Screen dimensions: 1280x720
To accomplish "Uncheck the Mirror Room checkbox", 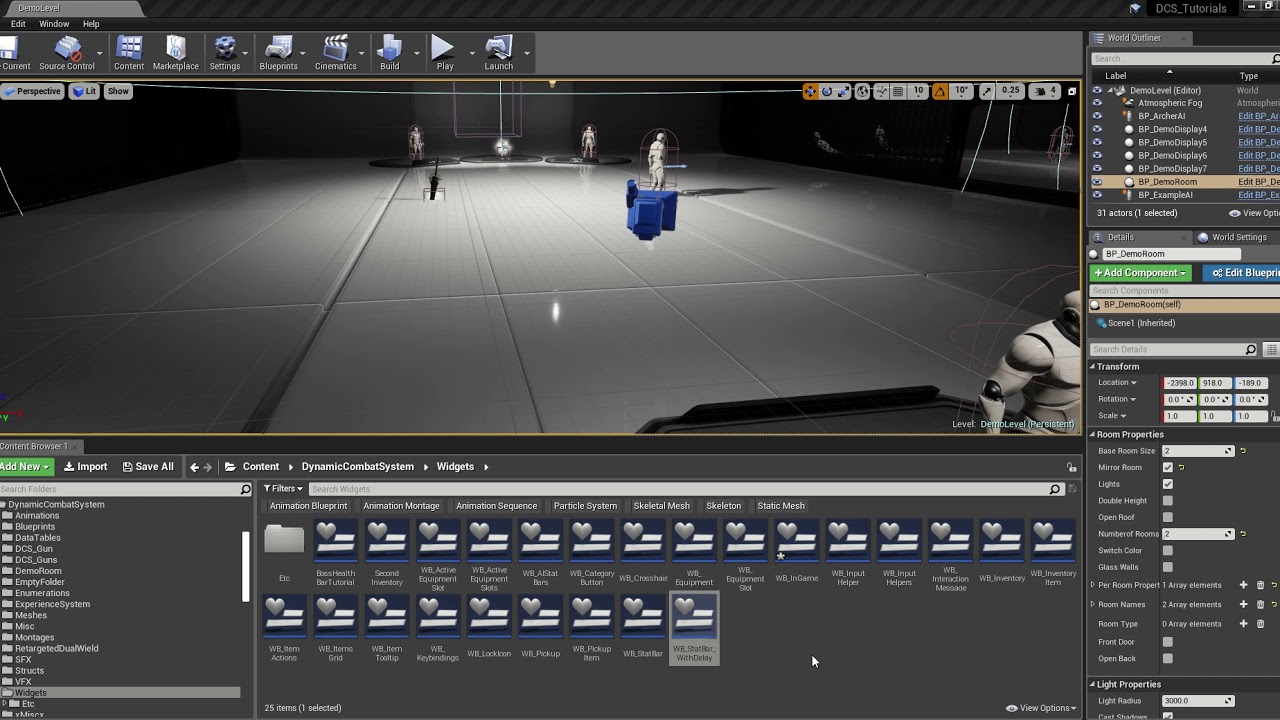I will click(x=1167, y=467).
